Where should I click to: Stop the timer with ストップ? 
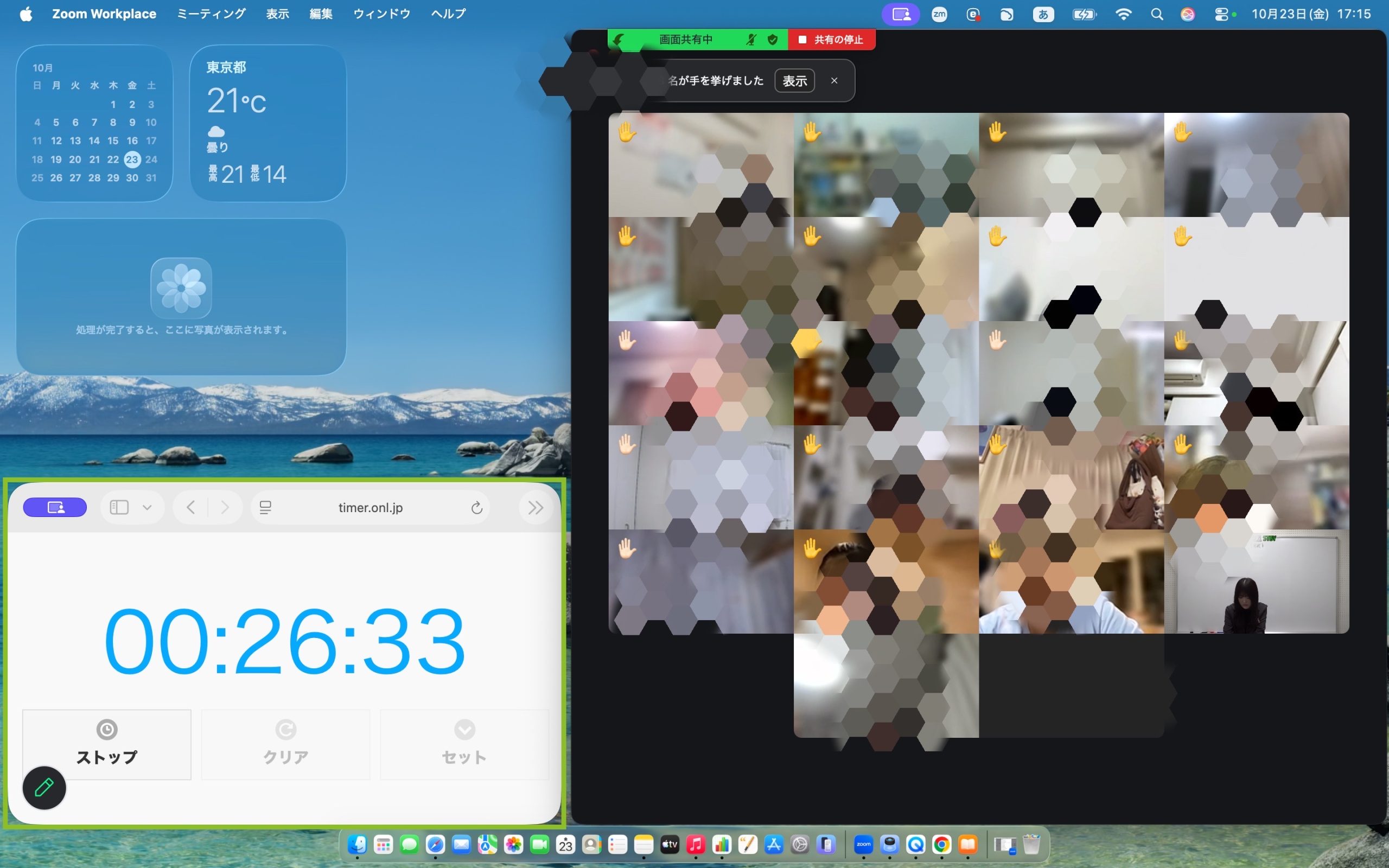point(107,744)
